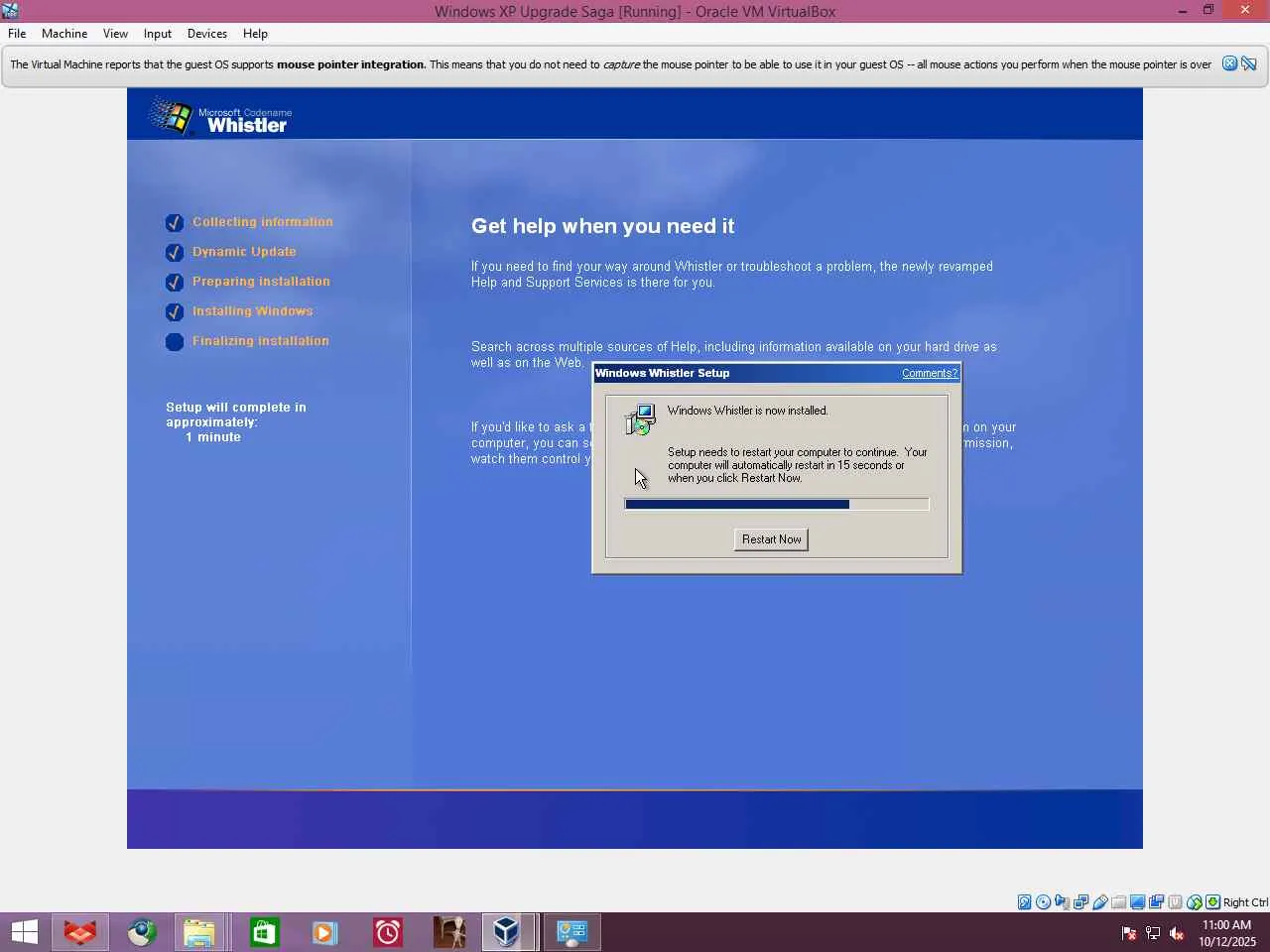The width and height of the screenshot is (1270, 952).
Task: Click the Microsoft Codename Whistler logo
Action: click(220, 115)
